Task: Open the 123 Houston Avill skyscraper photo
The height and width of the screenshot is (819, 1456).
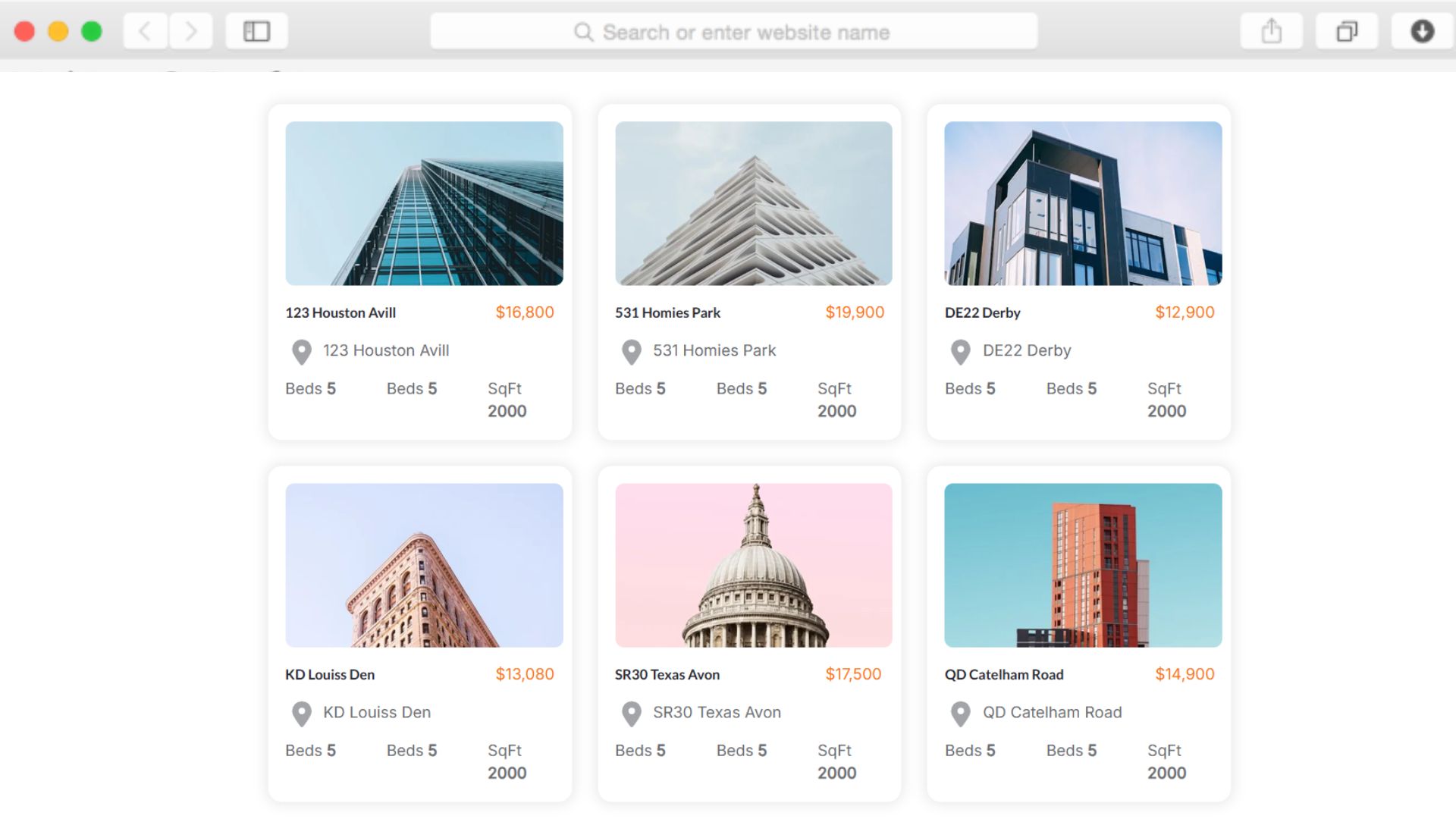Action: pyautogui.click(x=424, y=203)
